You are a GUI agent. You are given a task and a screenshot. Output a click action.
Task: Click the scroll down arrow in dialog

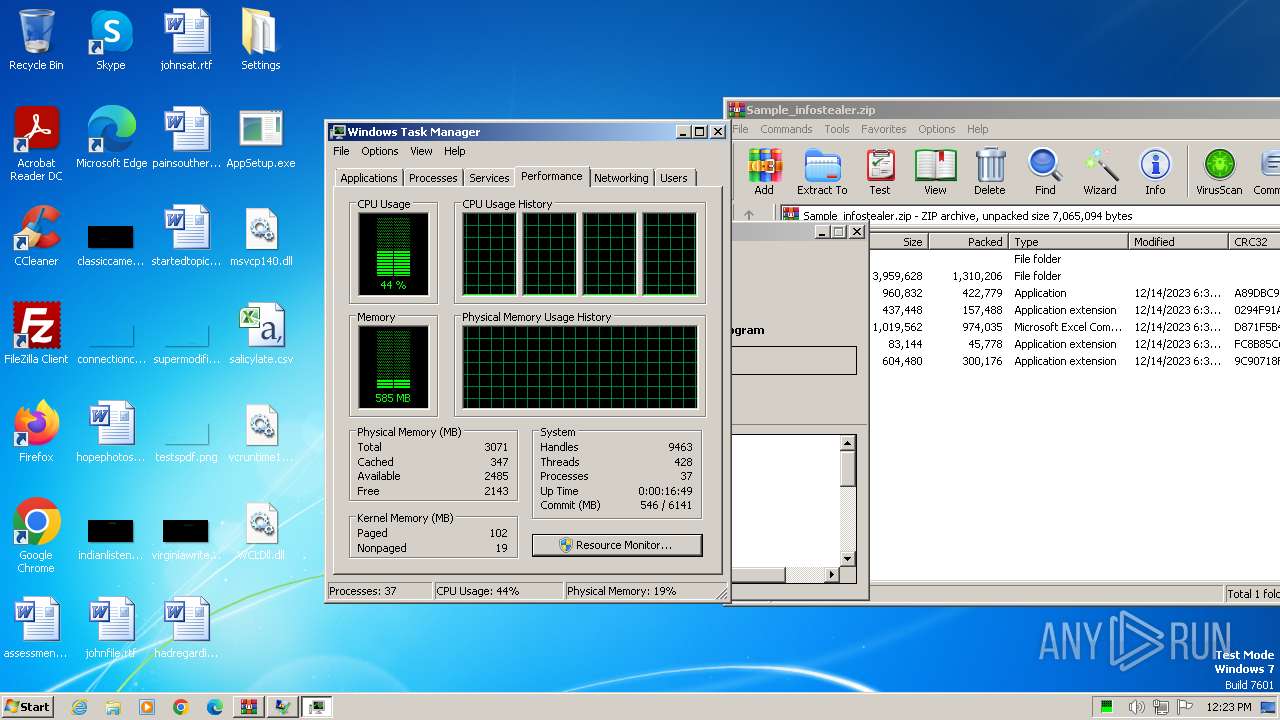coord(848,559)
